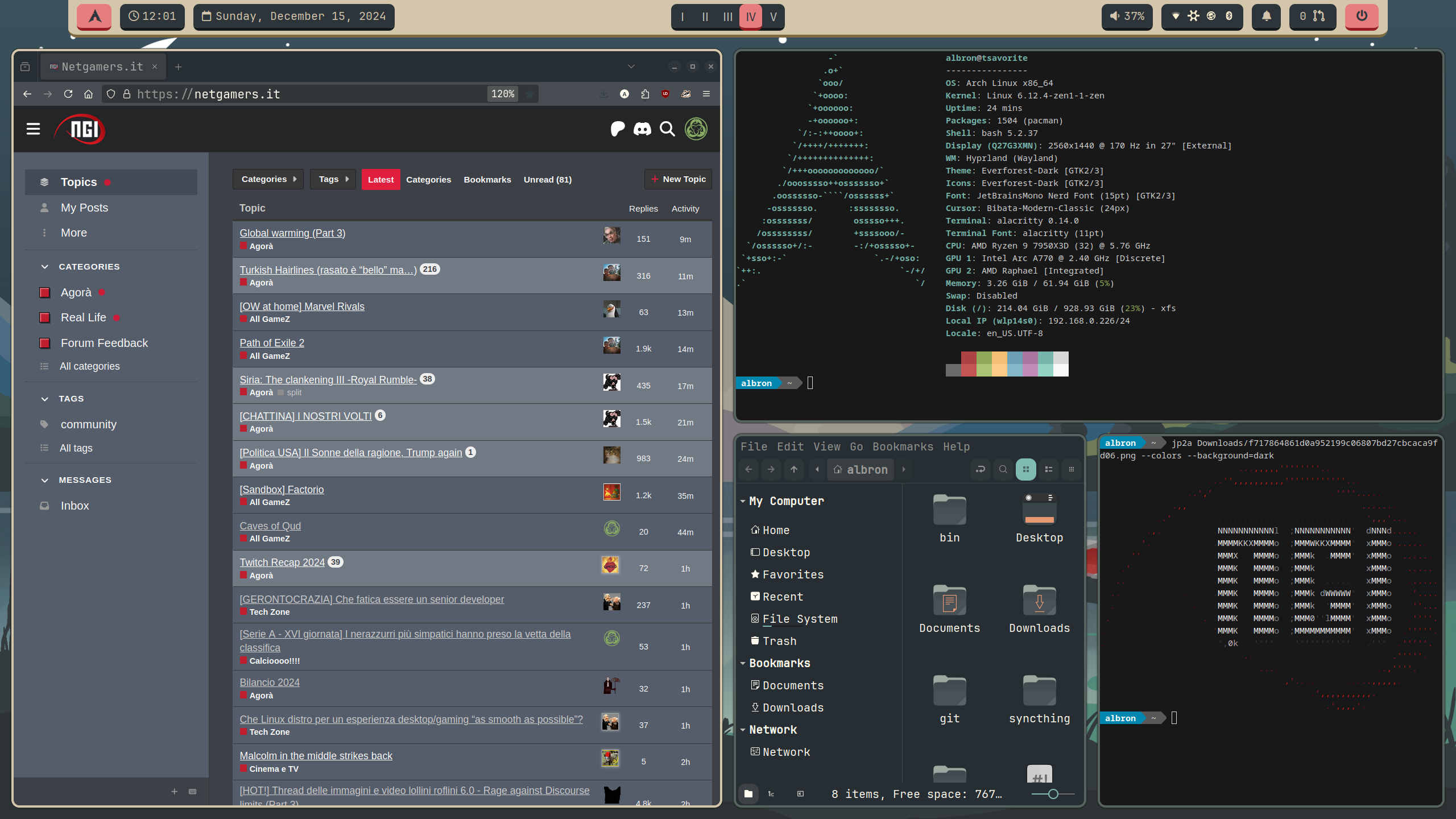Open the Go menu in file manager

tap(857, 446)
